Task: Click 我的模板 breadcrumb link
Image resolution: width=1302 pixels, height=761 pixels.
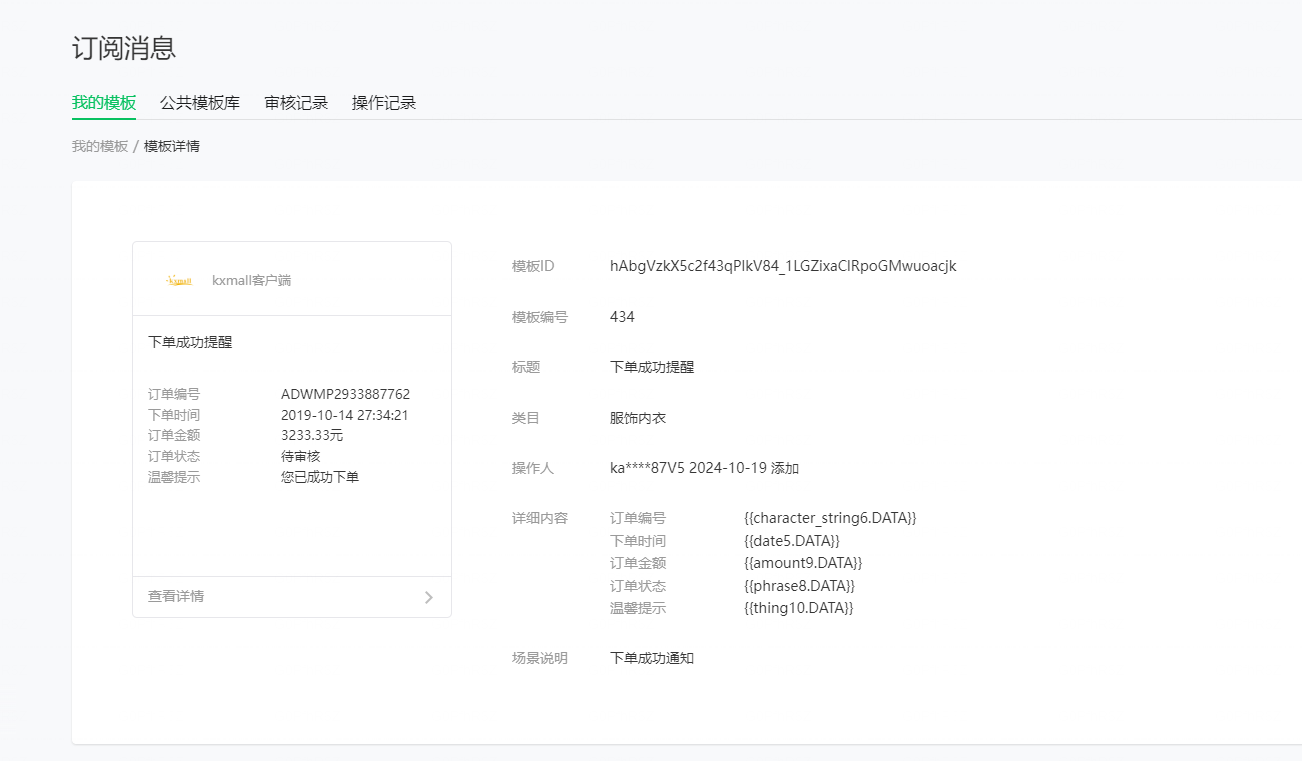Action: point(100,146)
